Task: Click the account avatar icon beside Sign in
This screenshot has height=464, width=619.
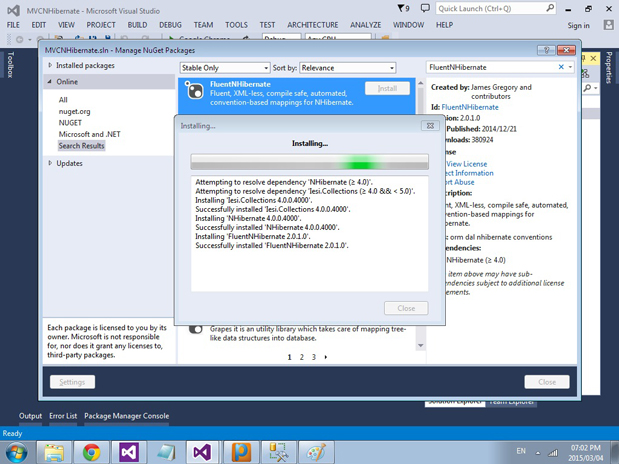Action: 609,25
